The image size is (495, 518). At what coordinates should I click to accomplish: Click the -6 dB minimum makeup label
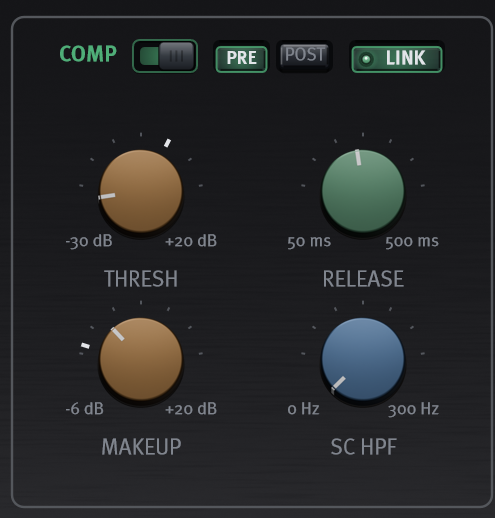pyautogui.click(x=85, y=409)
